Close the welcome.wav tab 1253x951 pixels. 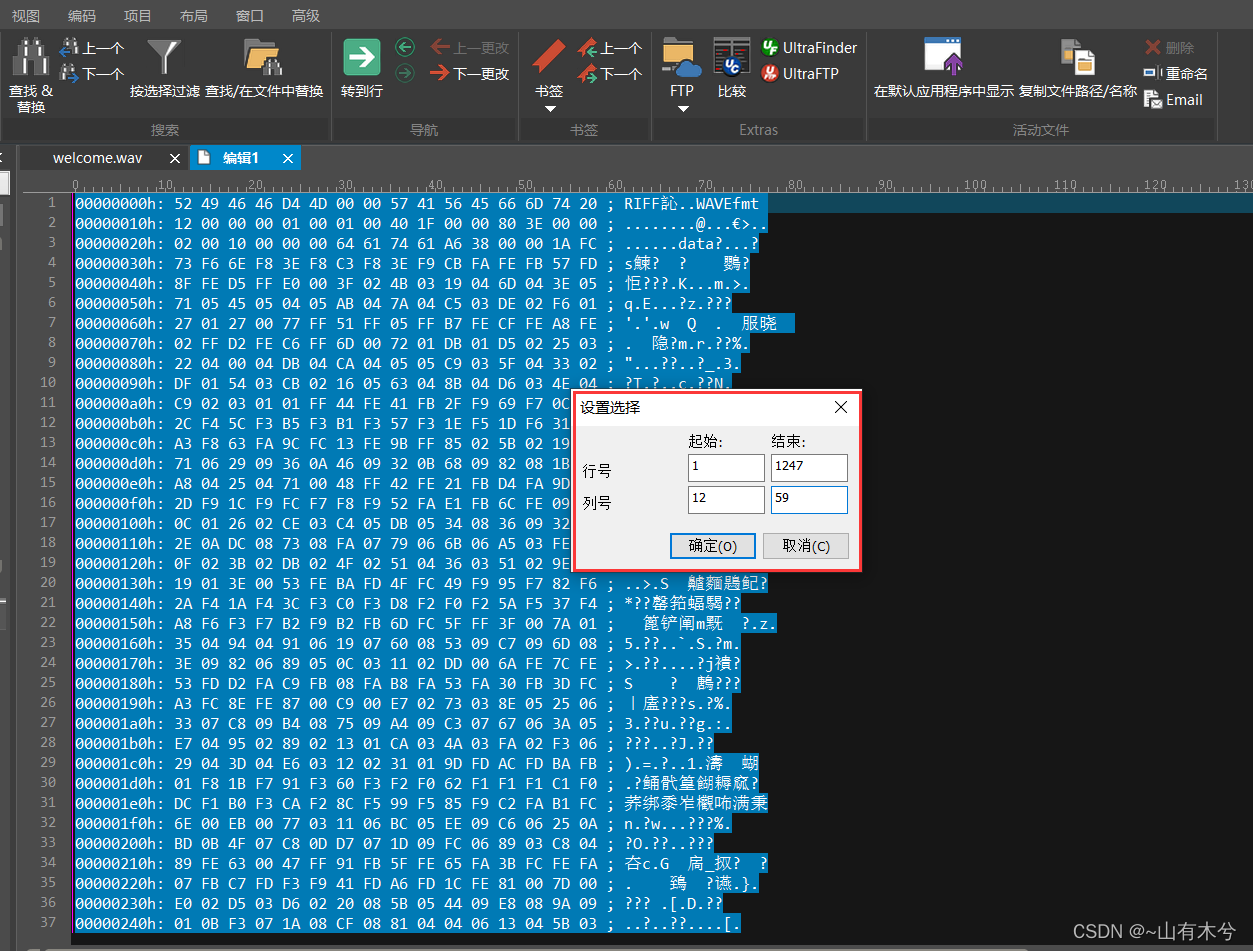coord(174,158)
